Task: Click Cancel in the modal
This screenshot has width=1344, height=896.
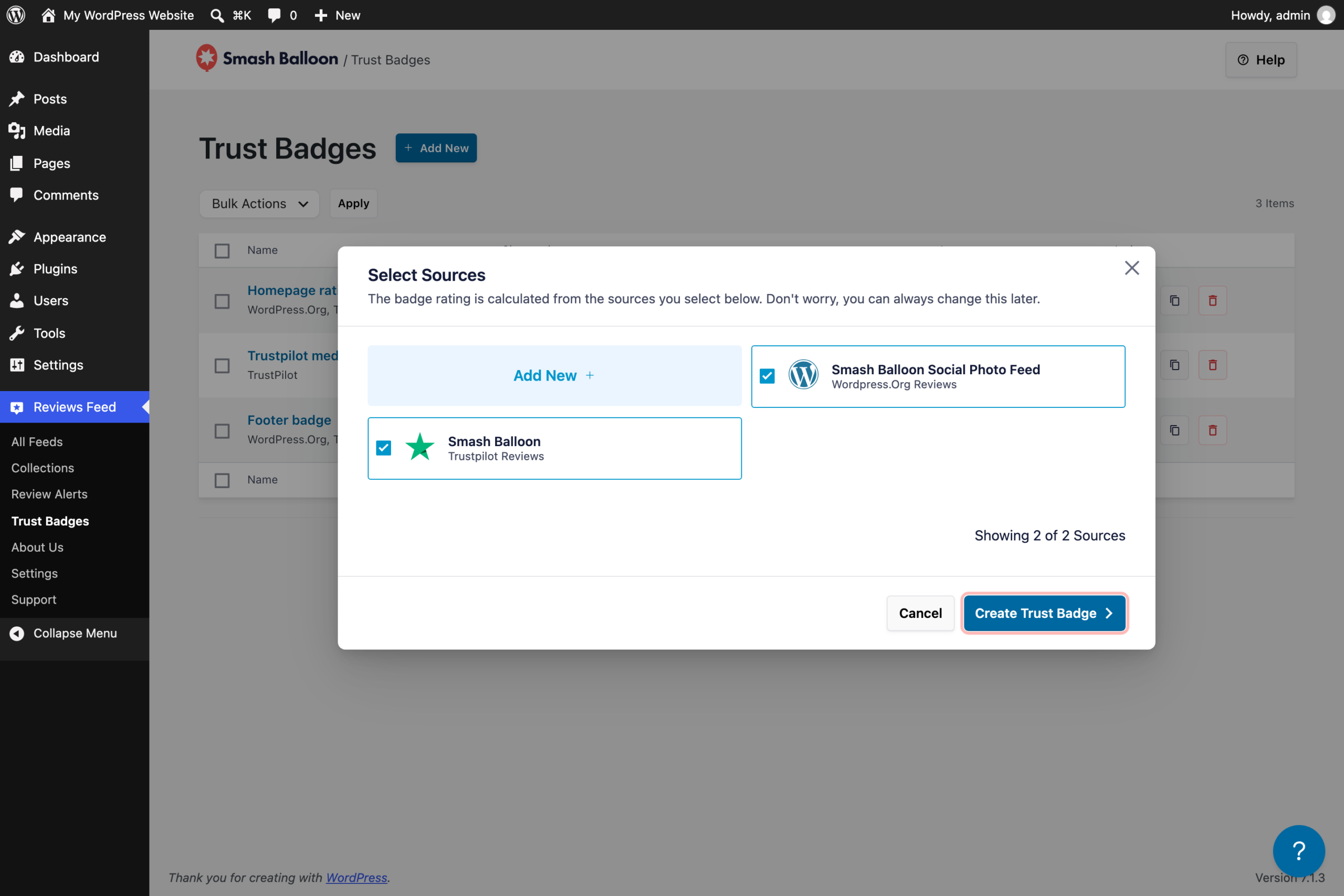Action: [920, 613]
